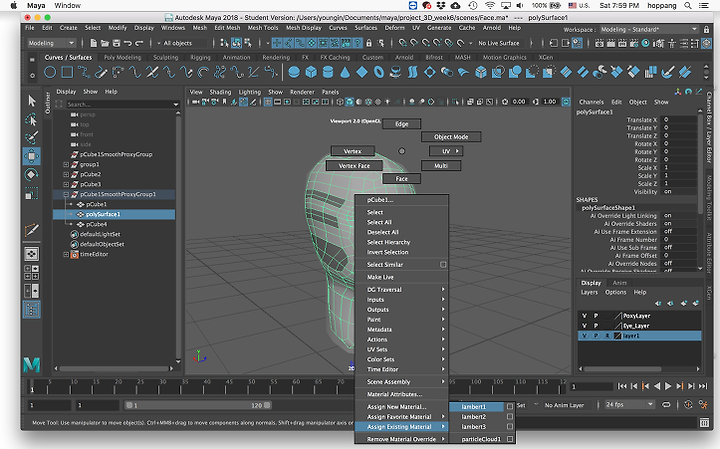Activate the Lasso select tool

point(32,120)
